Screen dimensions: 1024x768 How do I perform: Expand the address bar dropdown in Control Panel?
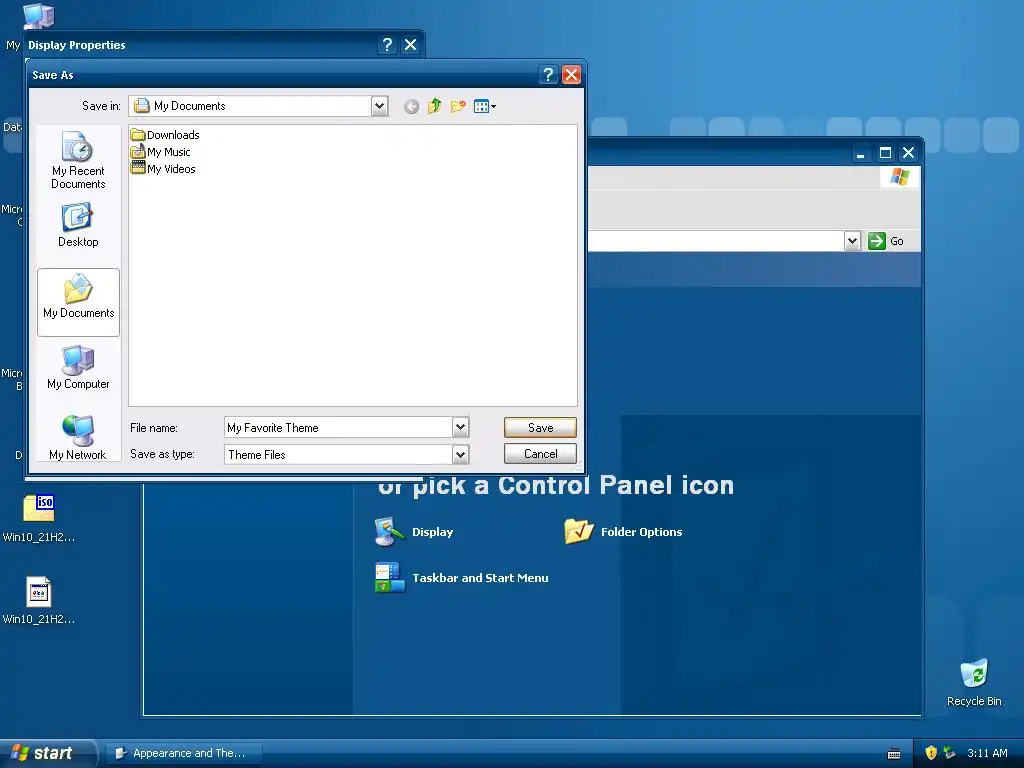pyautogui.click(x=852, y=241)
